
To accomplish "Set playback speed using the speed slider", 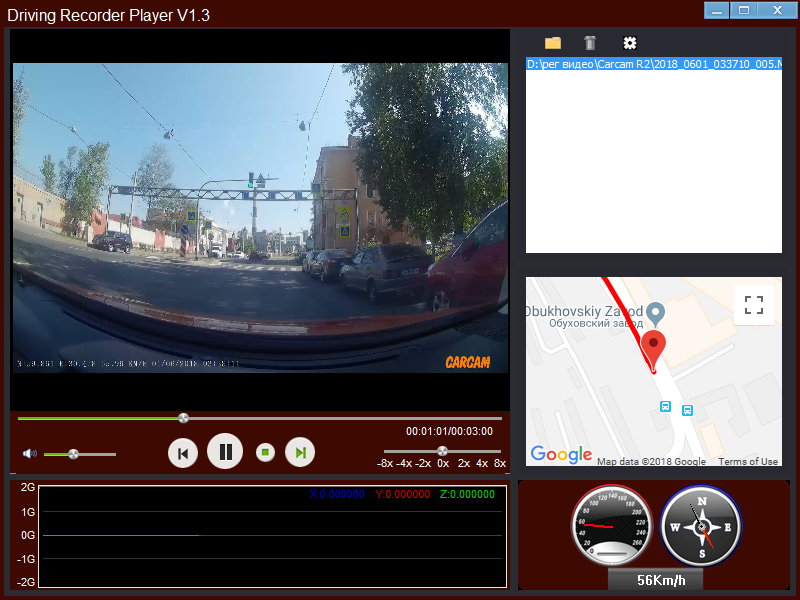I will (x=442, y=450).
